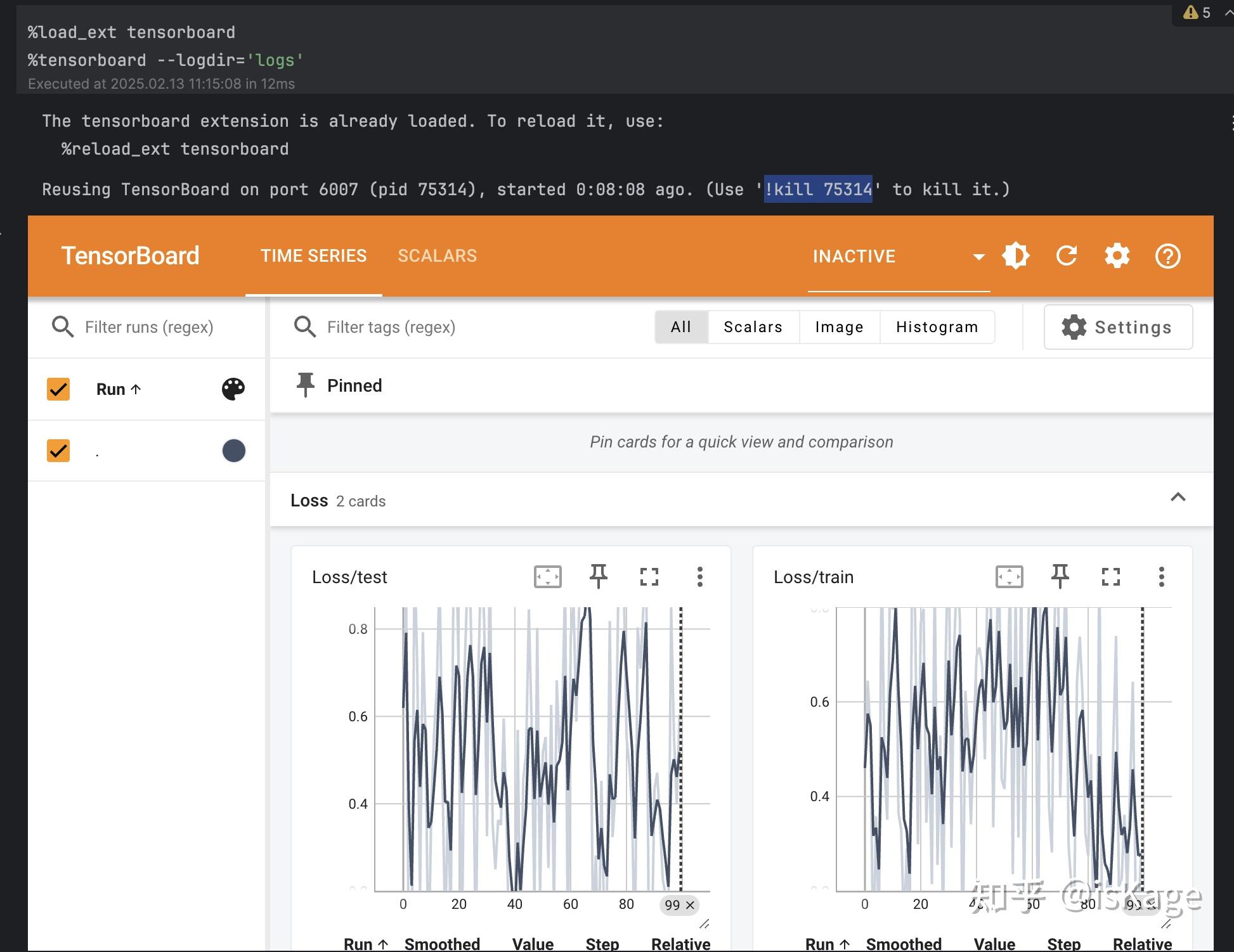Remove the step 99 marker chip
This screenshot has width=1234, height=952.
point(691,905)
